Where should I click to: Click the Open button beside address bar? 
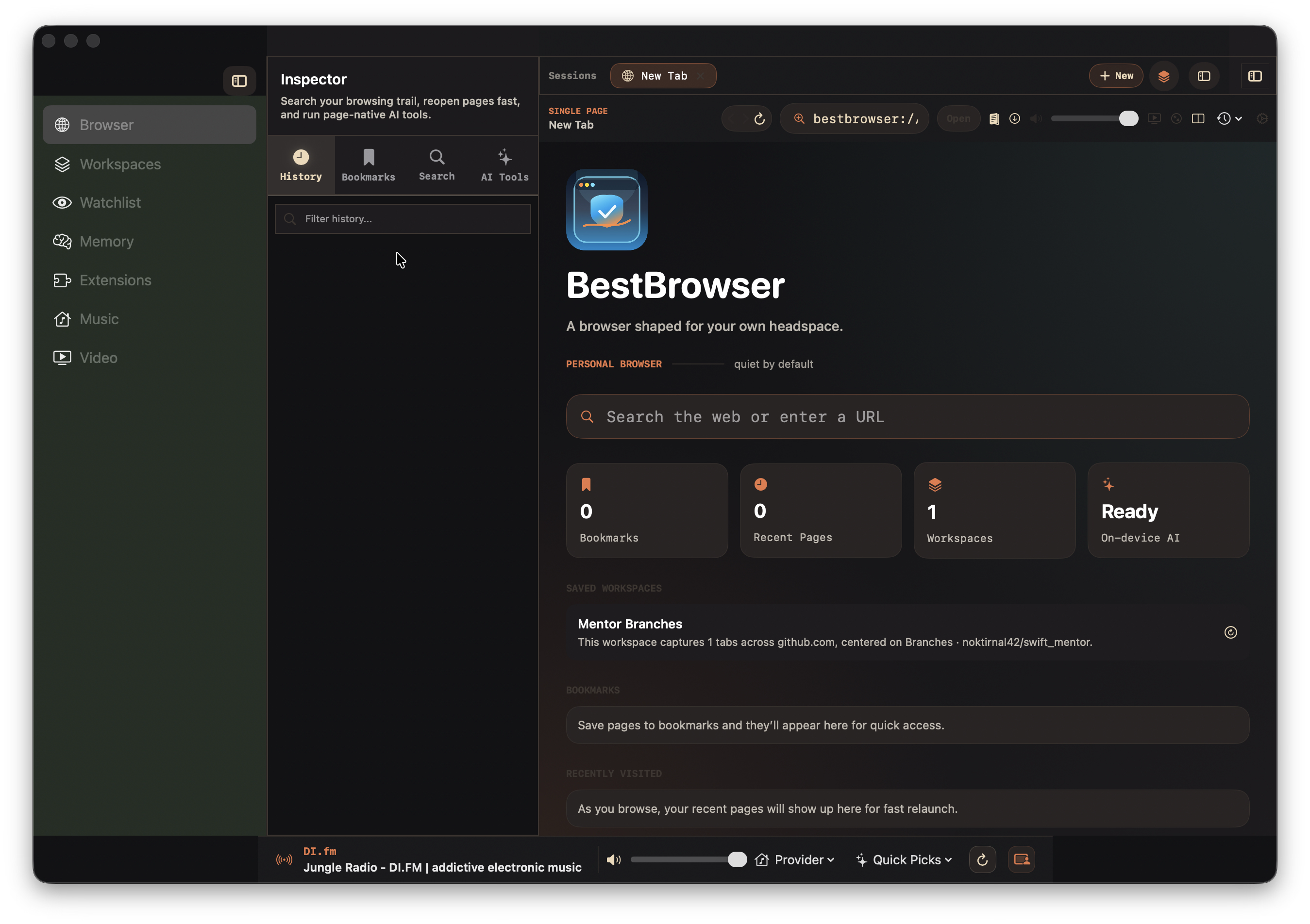pos(958,118)
